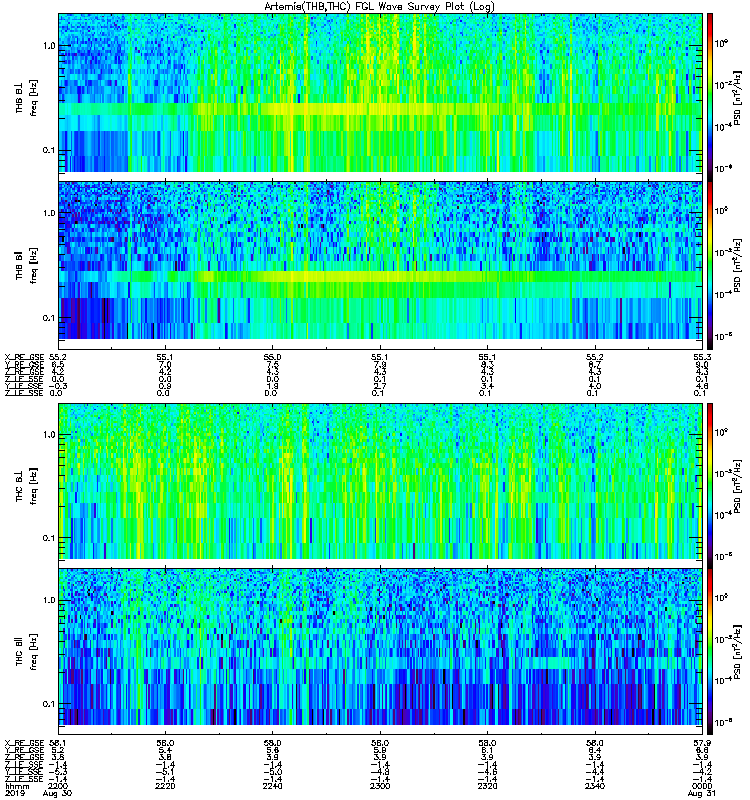Click the color bar beside the THC B-parallel panel
Viewport: 750px width, 800px height.
710,652
